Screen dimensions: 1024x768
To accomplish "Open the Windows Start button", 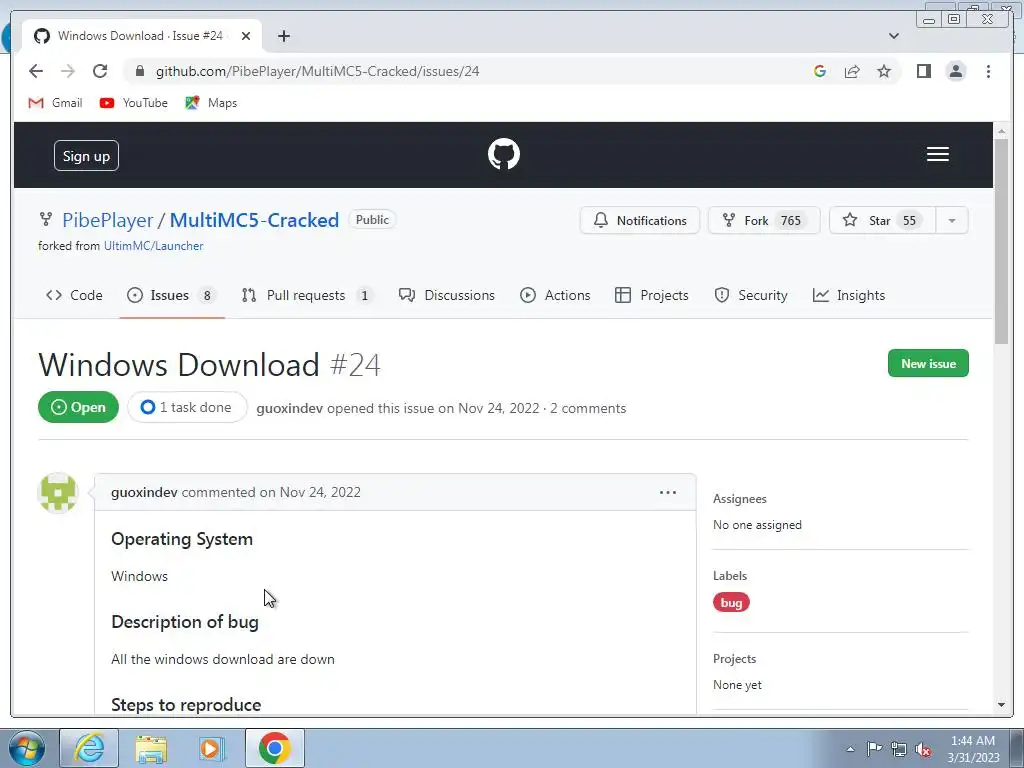I will [x=26, y=748].
